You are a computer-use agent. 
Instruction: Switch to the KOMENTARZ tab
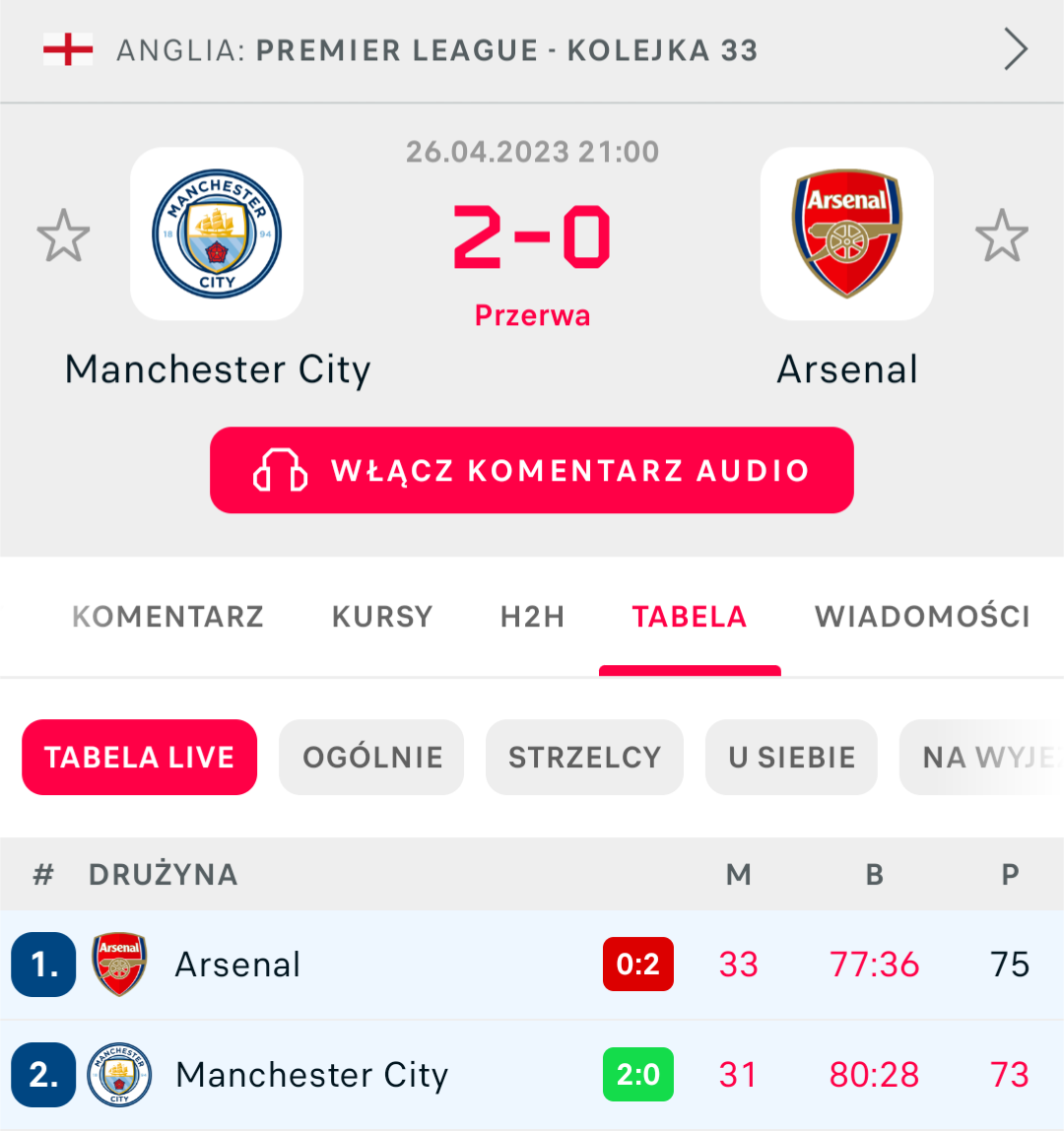coord(167,617)
